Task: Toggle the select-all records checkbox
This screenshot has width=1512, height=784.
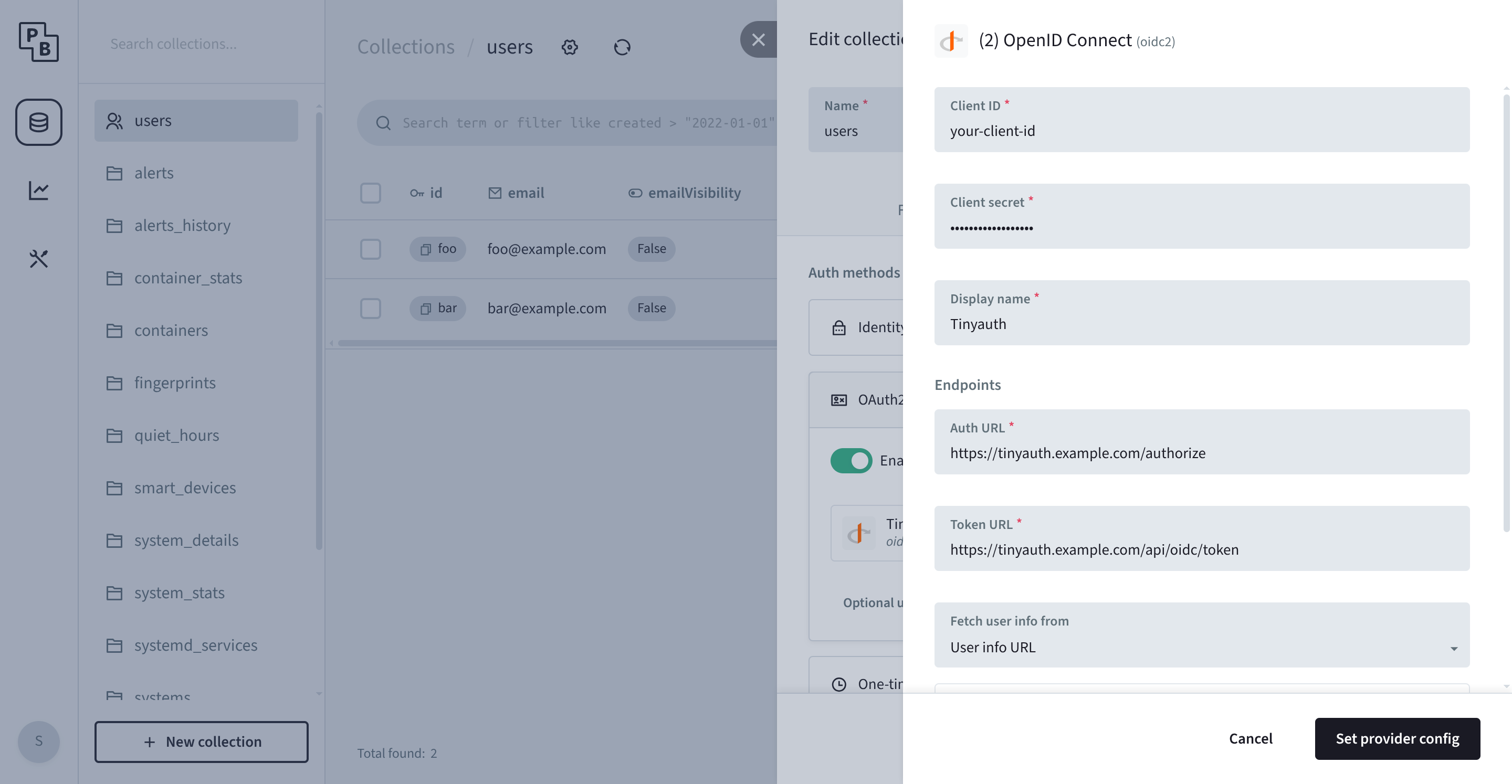Action: [x=370, y=193]
